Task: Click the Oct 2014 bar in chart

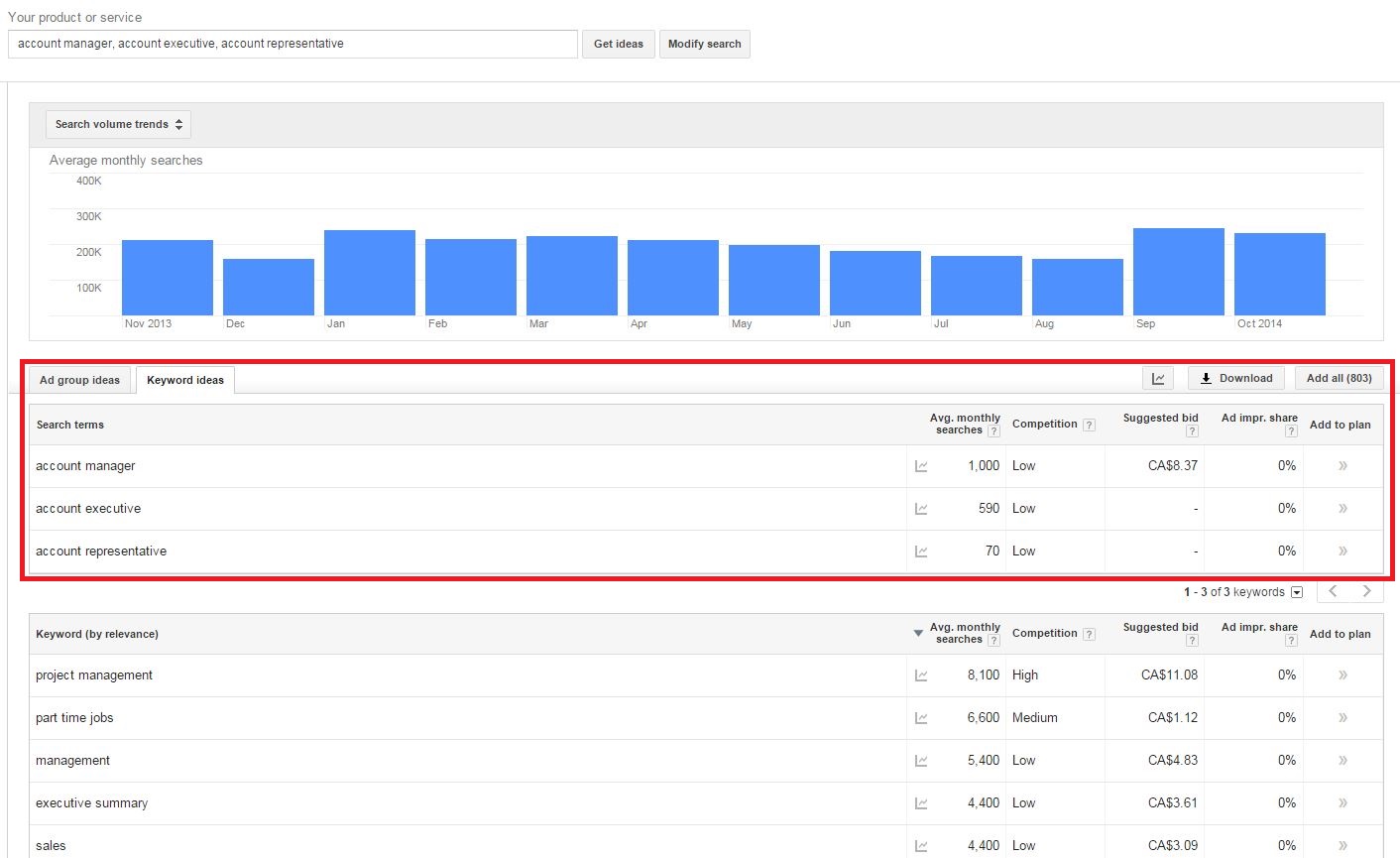Action: coord(1280,274)
